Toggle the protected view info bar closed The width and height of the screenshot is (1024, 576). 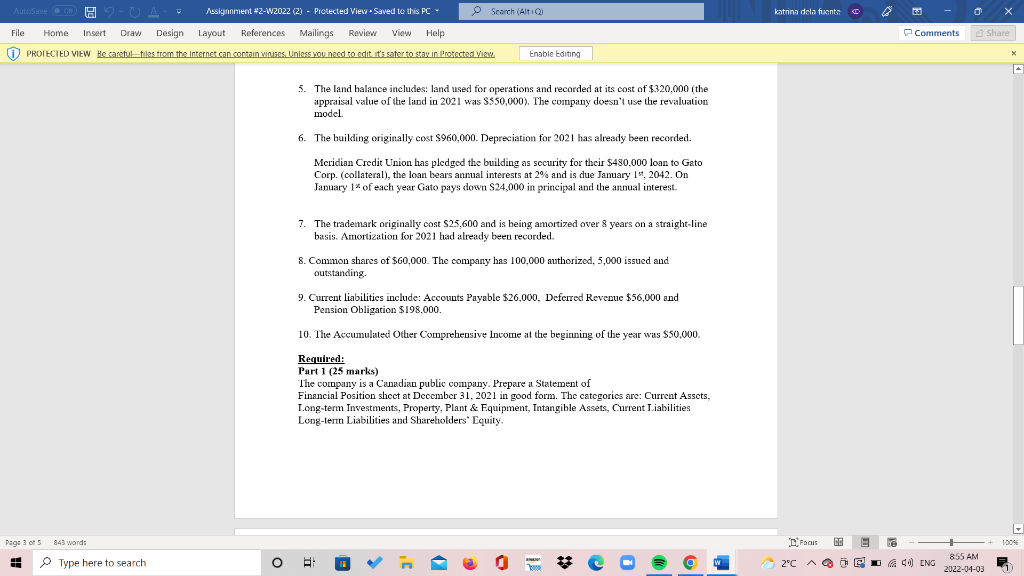pos(1012,51)
